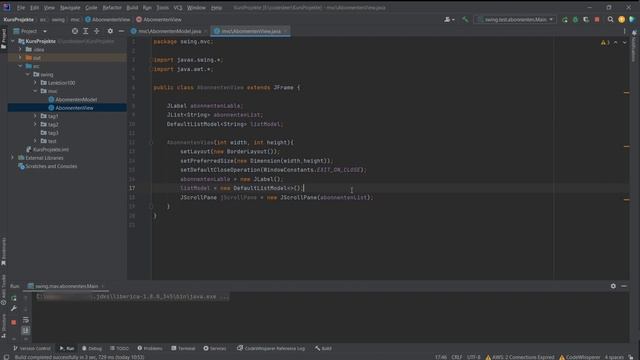Open the Project panel gear options

pyautogui.click(x=110, y=31)
